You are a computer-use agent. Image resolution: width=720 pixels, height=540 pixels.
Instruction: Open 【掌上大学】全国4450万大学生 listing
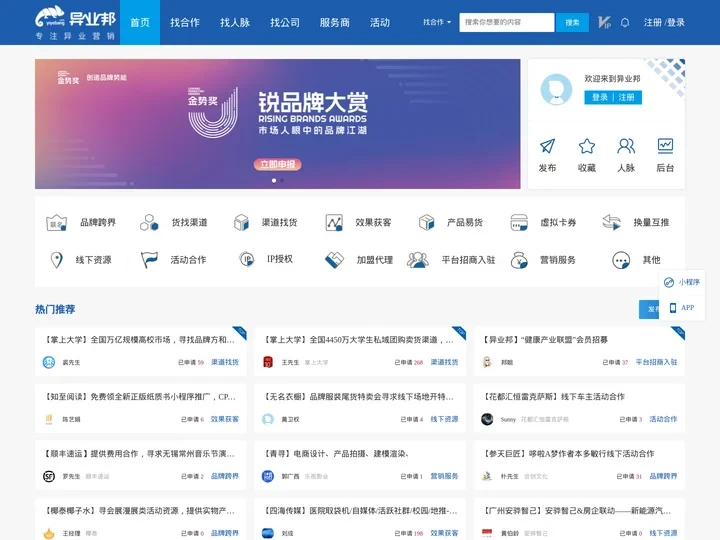click(359, 340)
